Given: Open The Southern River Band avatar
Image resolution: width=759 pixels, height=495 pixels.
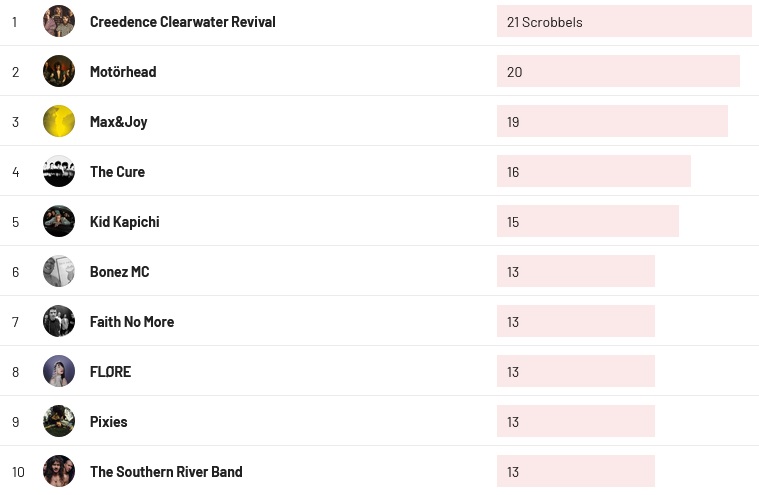Looking at the screenshot, I should coord(59,471).
